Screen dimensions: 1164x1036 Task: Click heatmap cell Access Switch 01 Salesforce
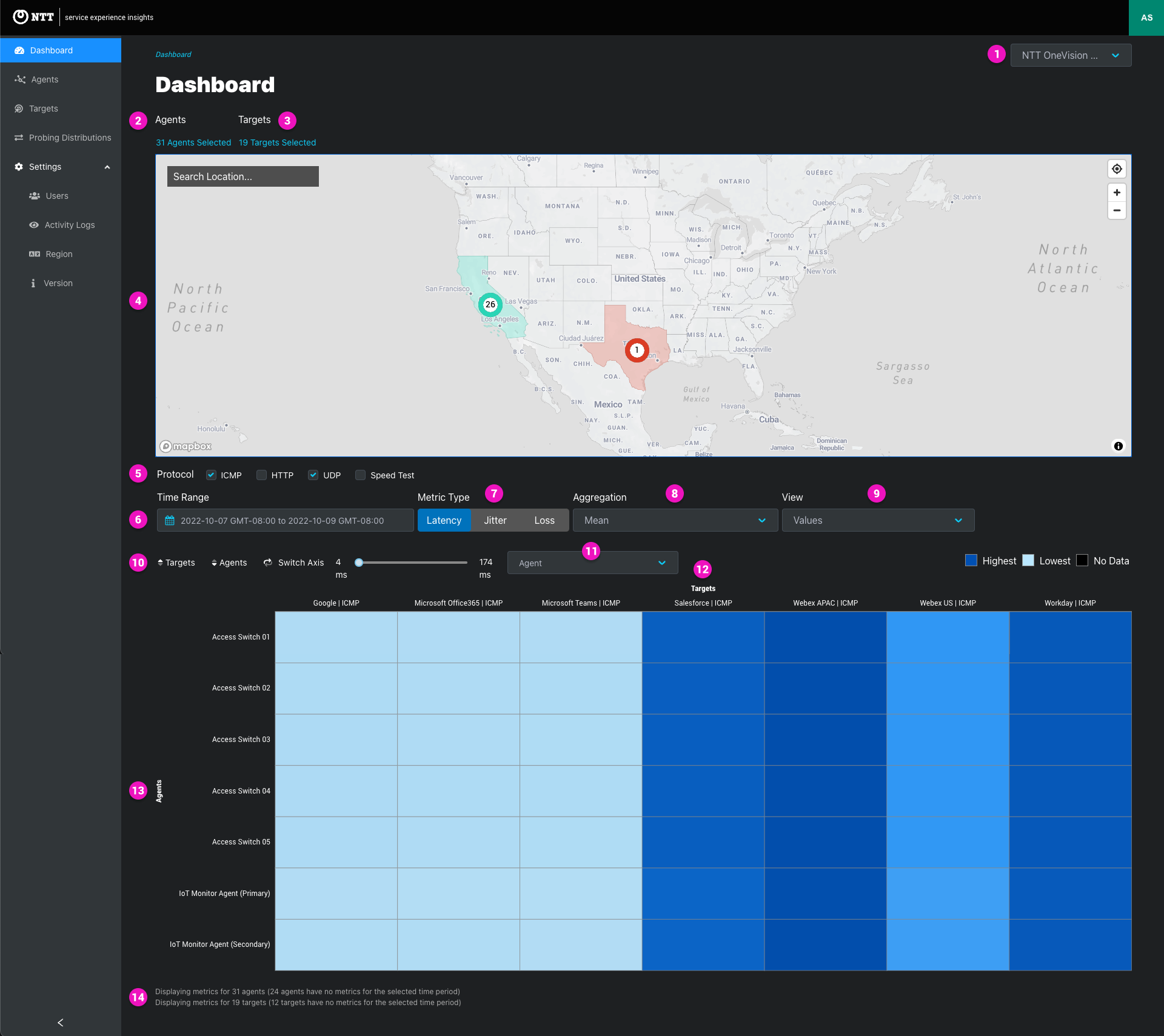point(703,637)
